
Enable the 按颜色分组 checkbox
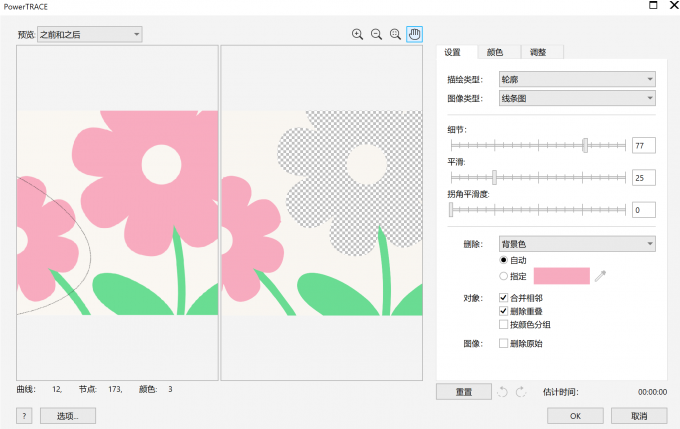tap(504, 324)
